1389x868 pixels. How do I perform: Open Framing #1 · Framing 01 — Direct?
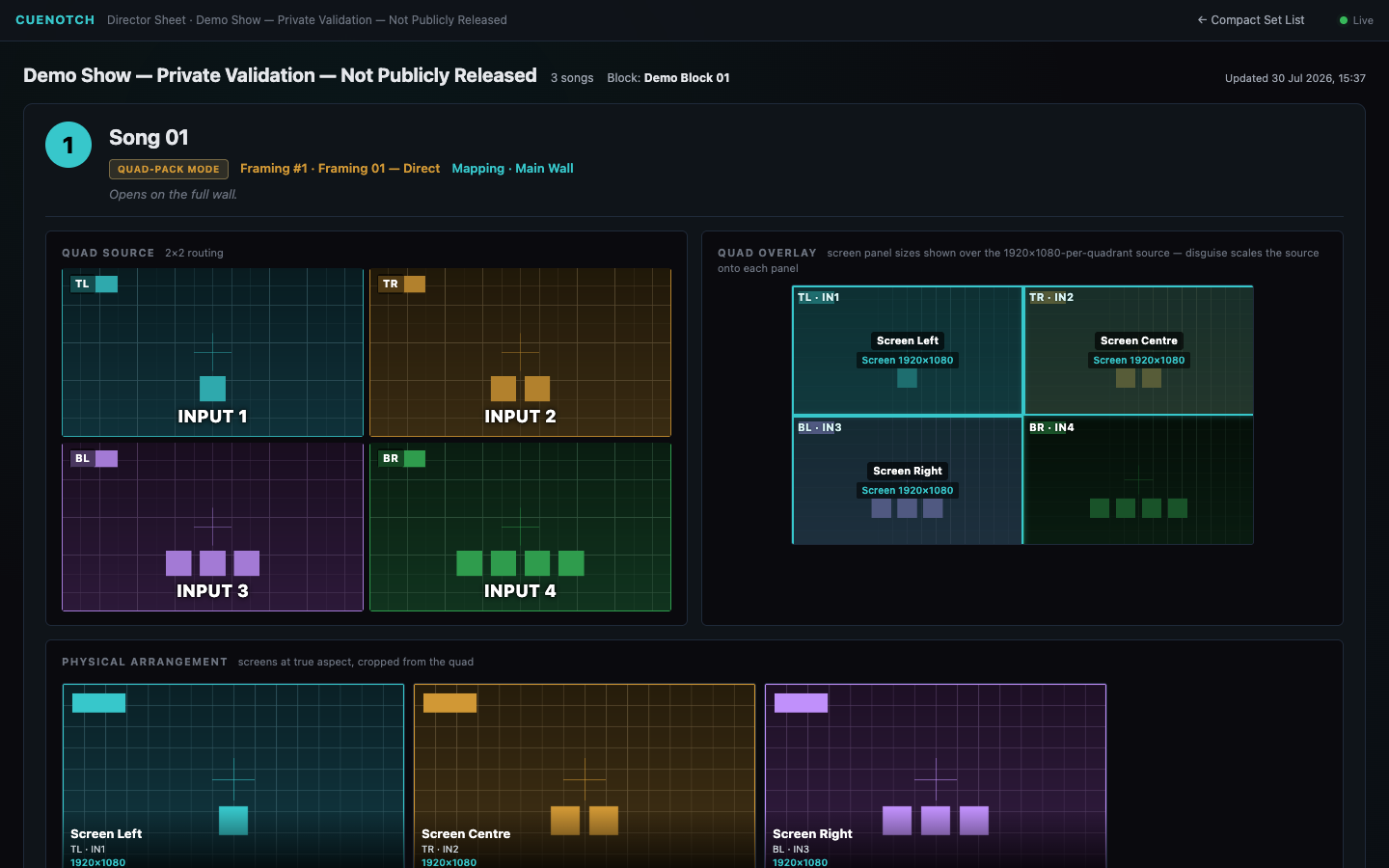pyautogui.click(x=340, y=169)
